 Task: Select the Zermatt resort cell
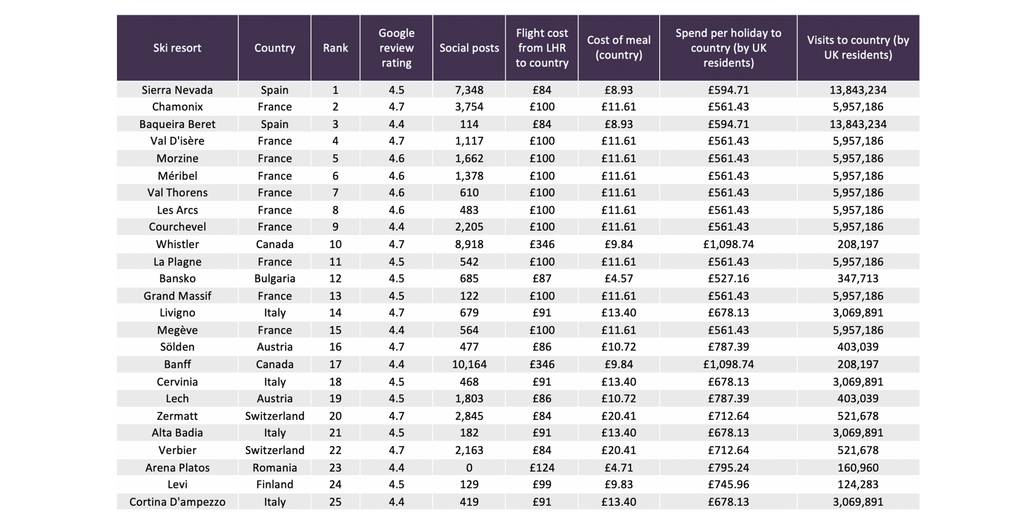point(177,416)
